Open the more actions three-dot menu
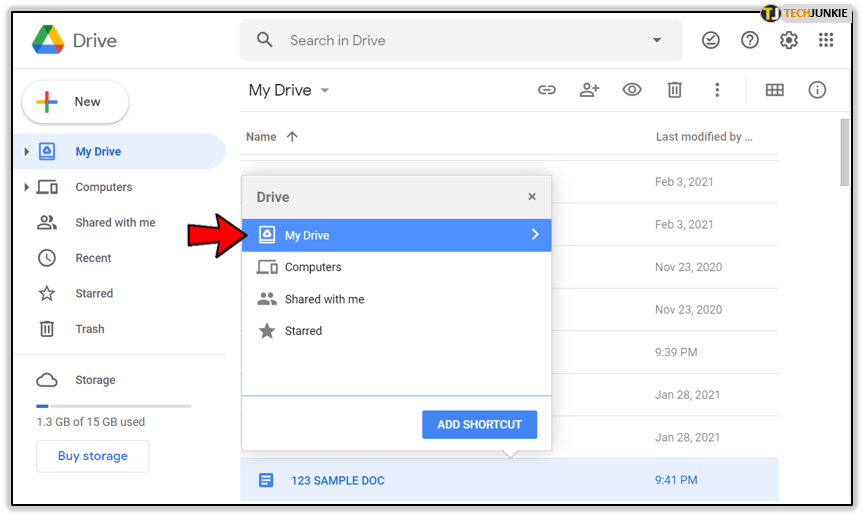Viewport: 864px width, 517px height. coord(717,90)
